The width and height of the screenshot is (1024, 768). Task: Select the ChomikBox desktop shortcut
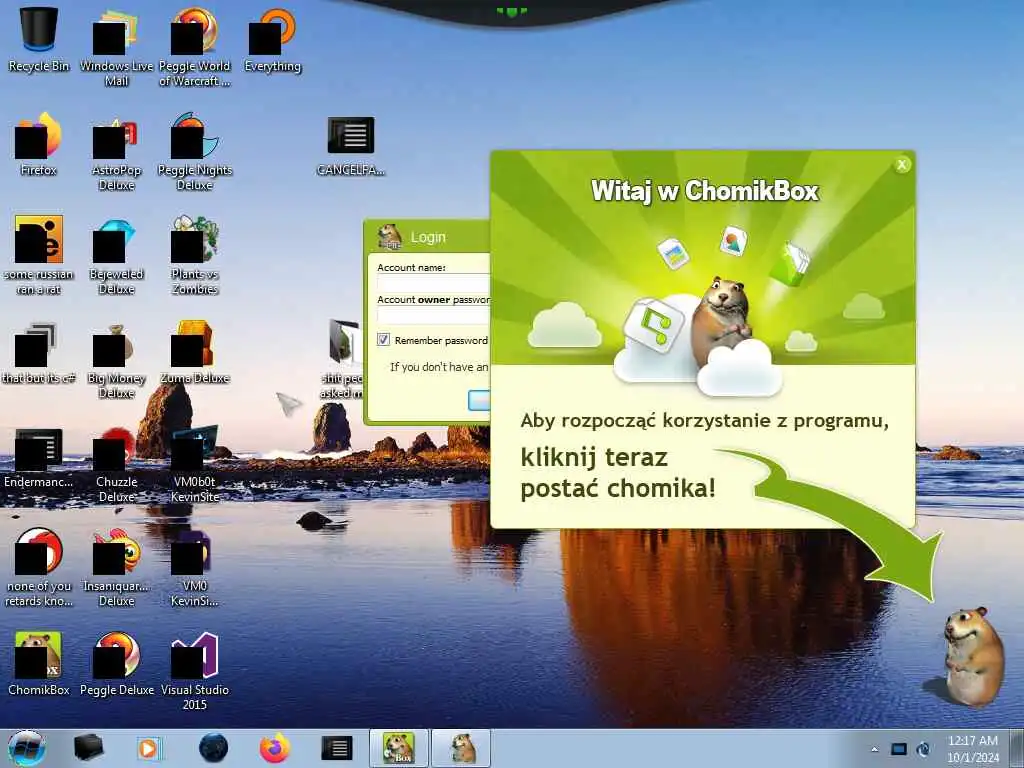(x=39, y=664)
